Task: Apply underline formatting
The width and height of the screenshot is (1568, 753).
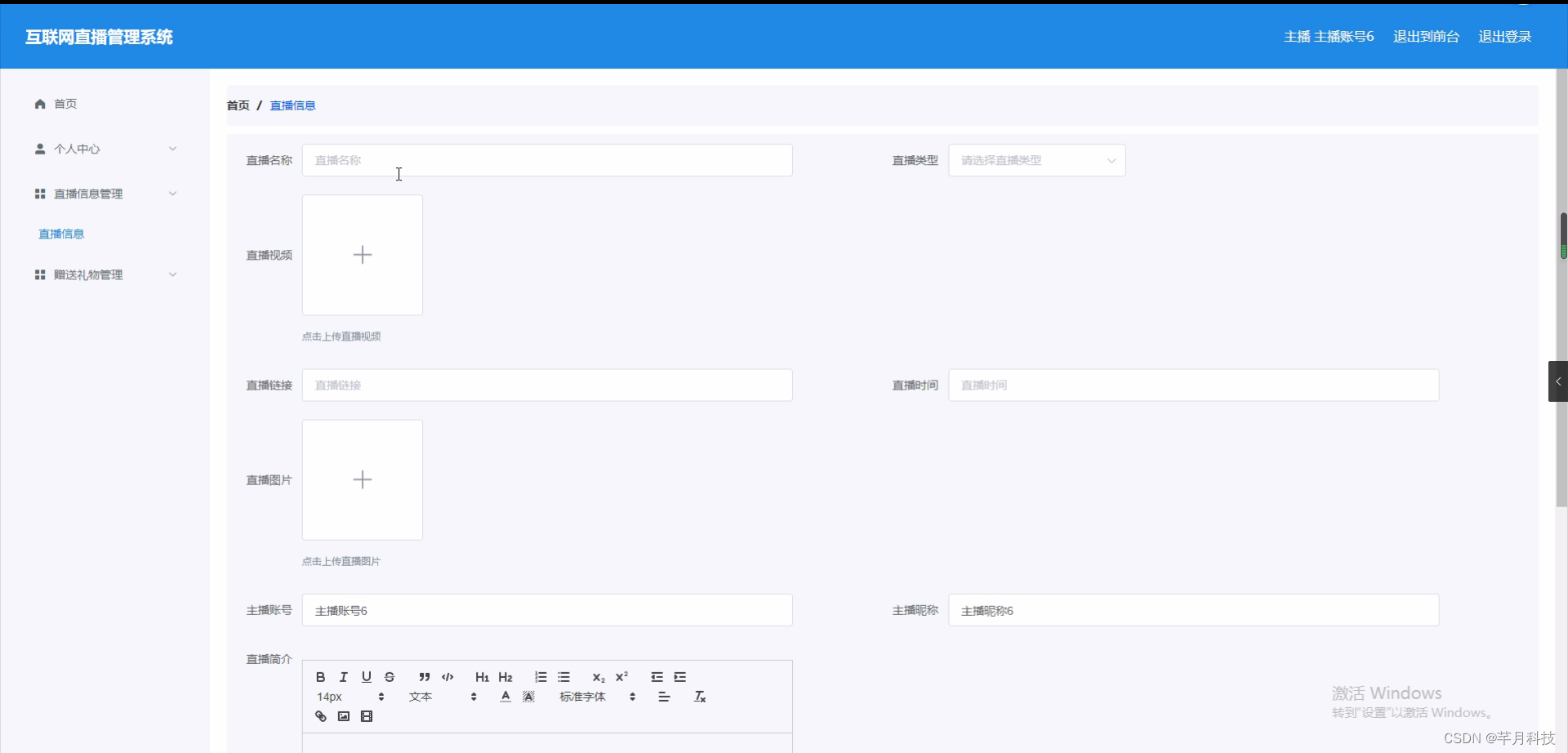Action: coord(366,676)
